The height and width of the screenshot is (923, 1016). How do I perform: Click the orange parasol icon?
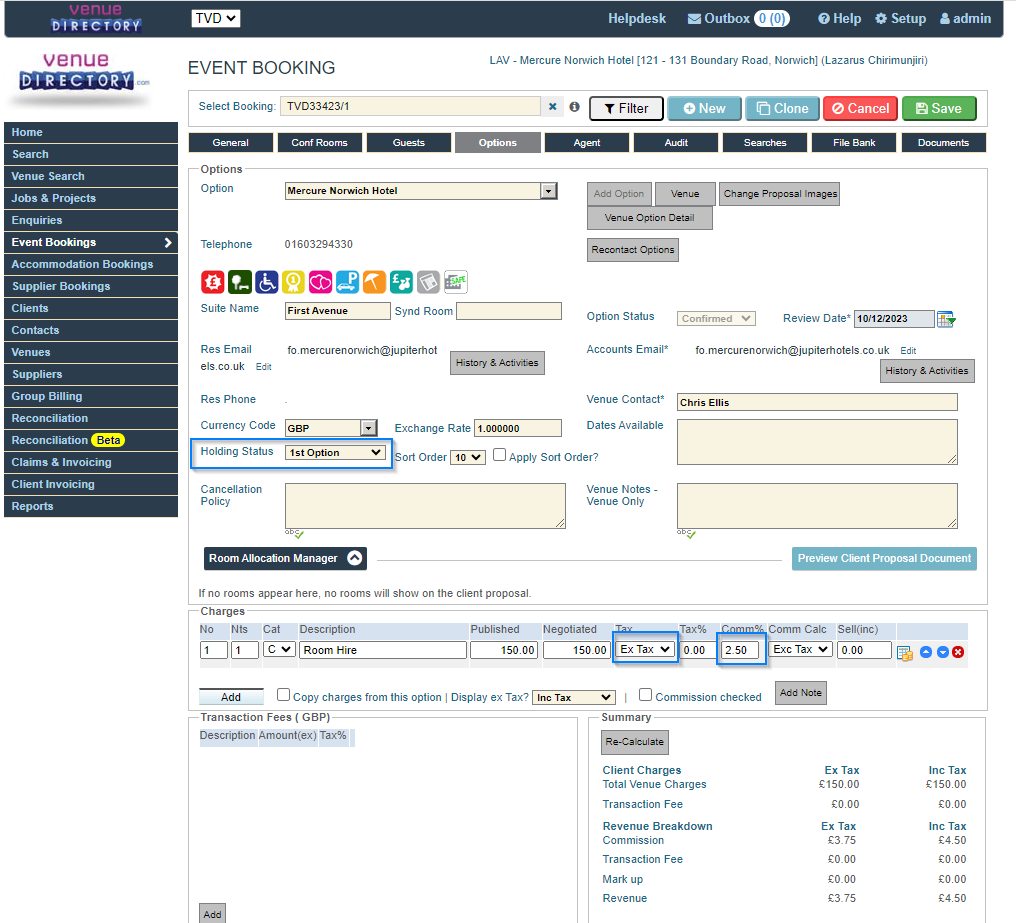click(x=374, y=282)
